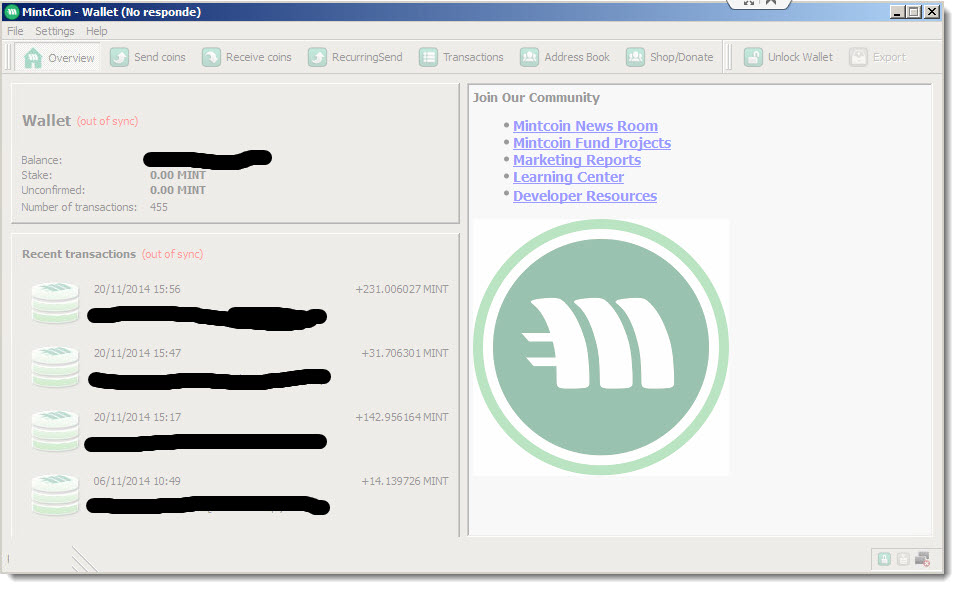Viewport: 959px width, 589px height.
Task: Click the RecurringSend icon
Action: click(317, 57)
